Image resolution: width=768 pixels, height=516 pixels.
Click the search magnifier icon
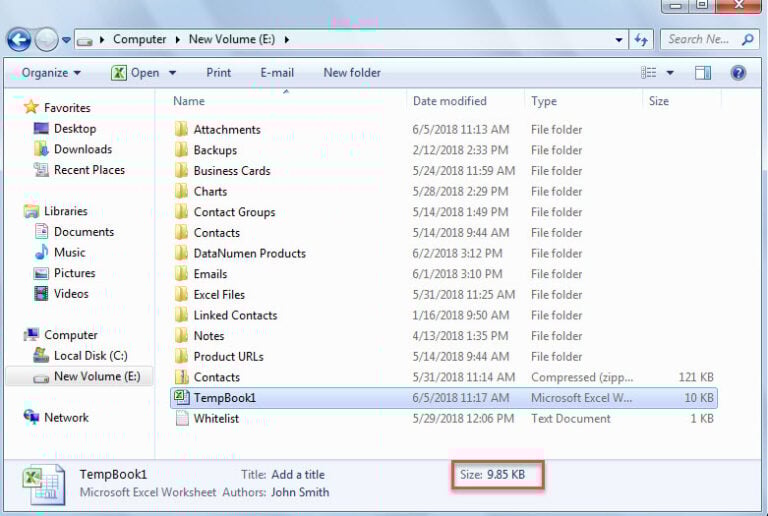tap(747, 40)
